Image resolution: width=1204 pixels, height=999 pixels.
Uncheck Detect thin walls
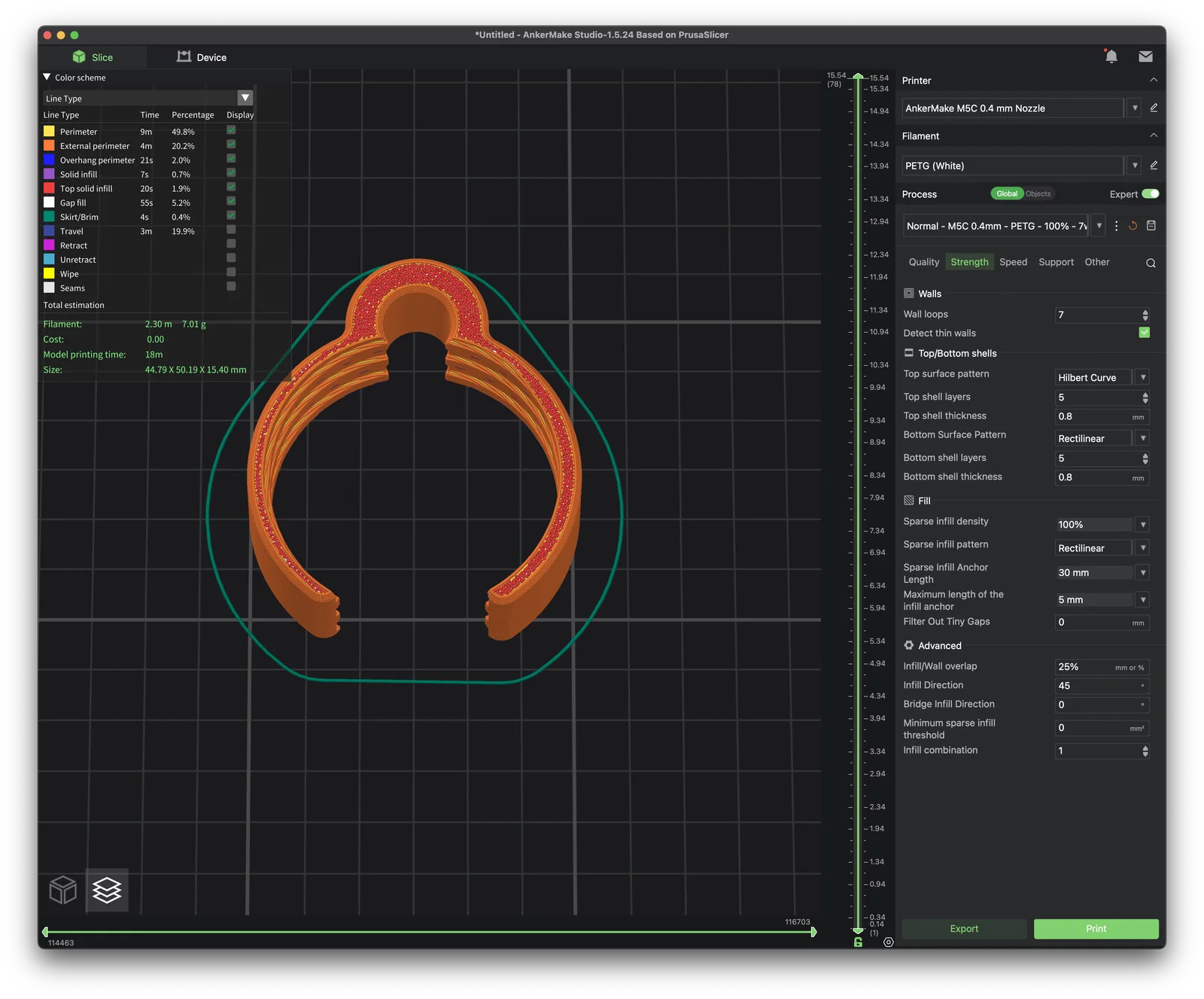tap(1144, 333)
